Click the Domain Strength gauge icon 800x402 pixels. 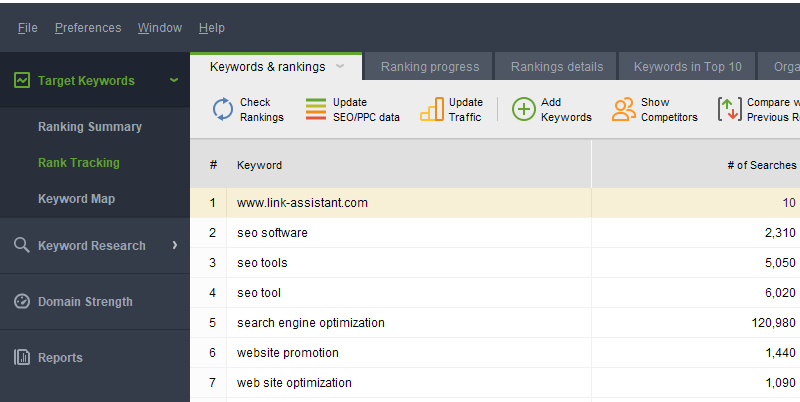21,301
